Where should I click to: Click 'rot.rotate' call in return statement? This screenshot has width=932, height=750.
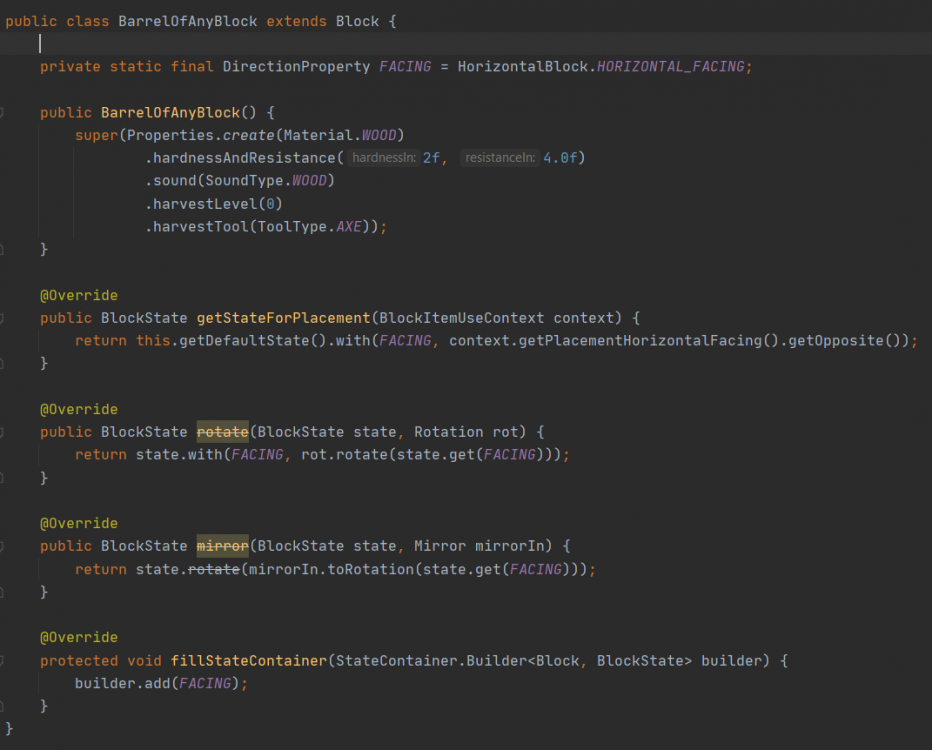(344, 455)
